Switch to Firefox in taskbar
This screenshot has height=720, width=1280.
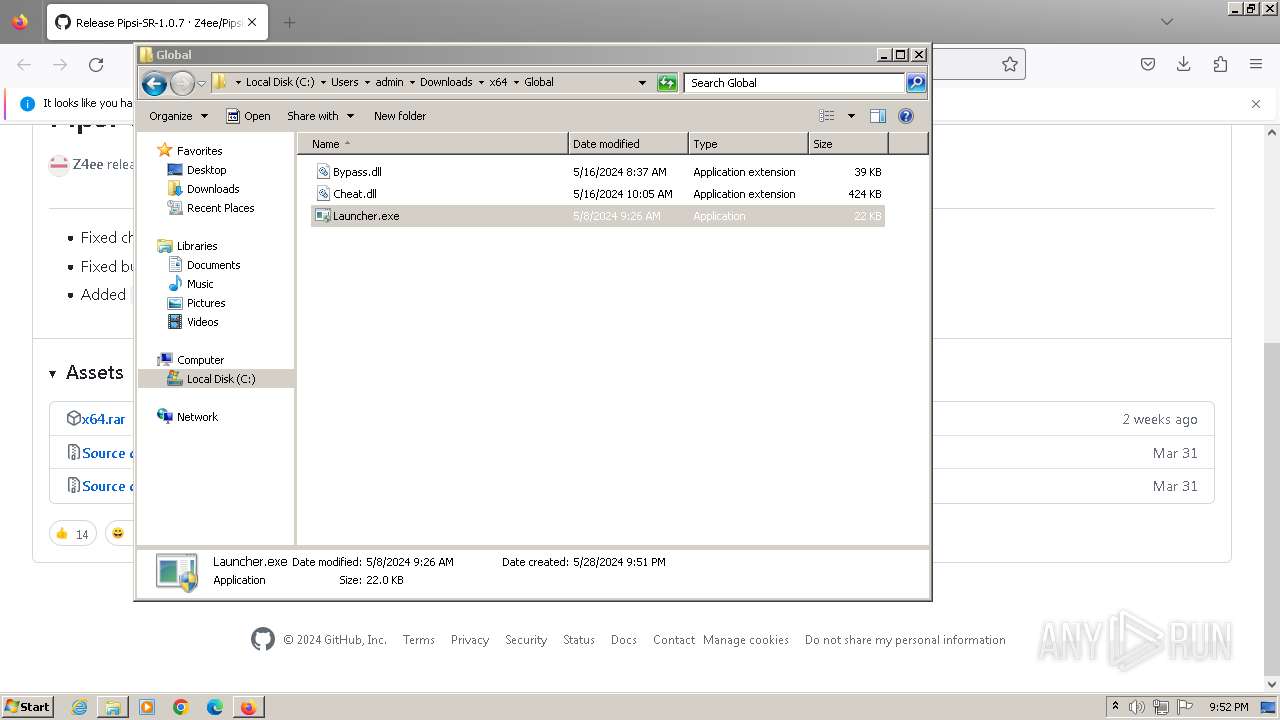coord(248,707)
